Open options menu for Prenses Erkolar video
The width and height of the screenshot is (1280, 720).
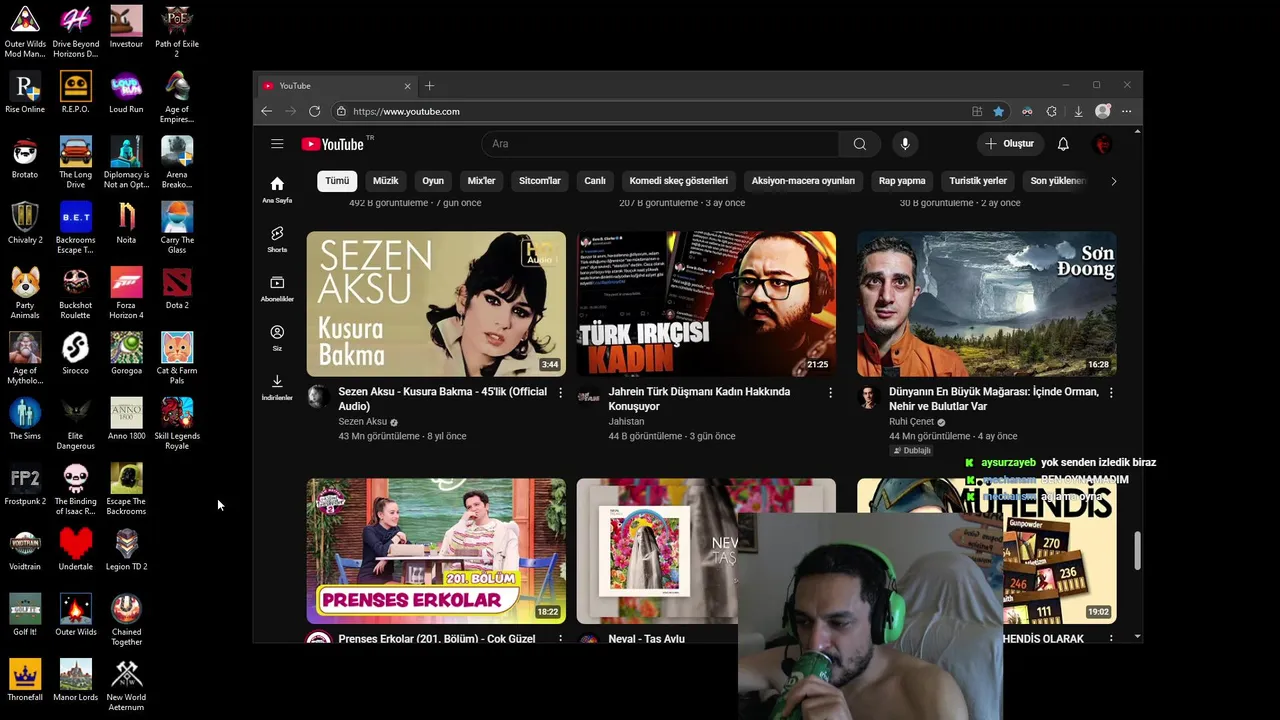pos(560,638)
